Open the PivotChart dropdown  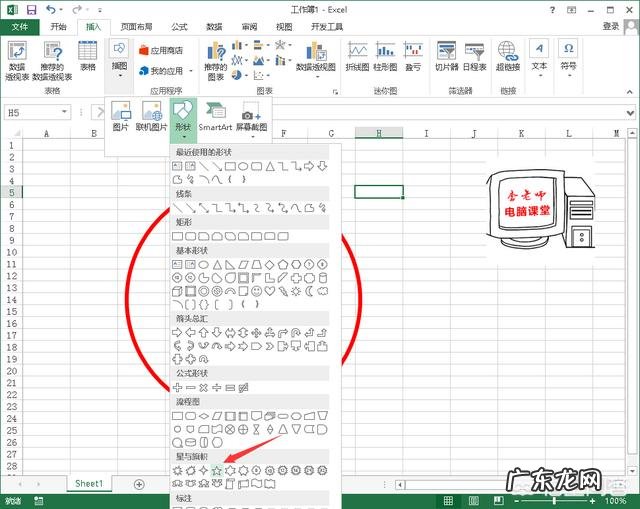[x=317, y=77]
